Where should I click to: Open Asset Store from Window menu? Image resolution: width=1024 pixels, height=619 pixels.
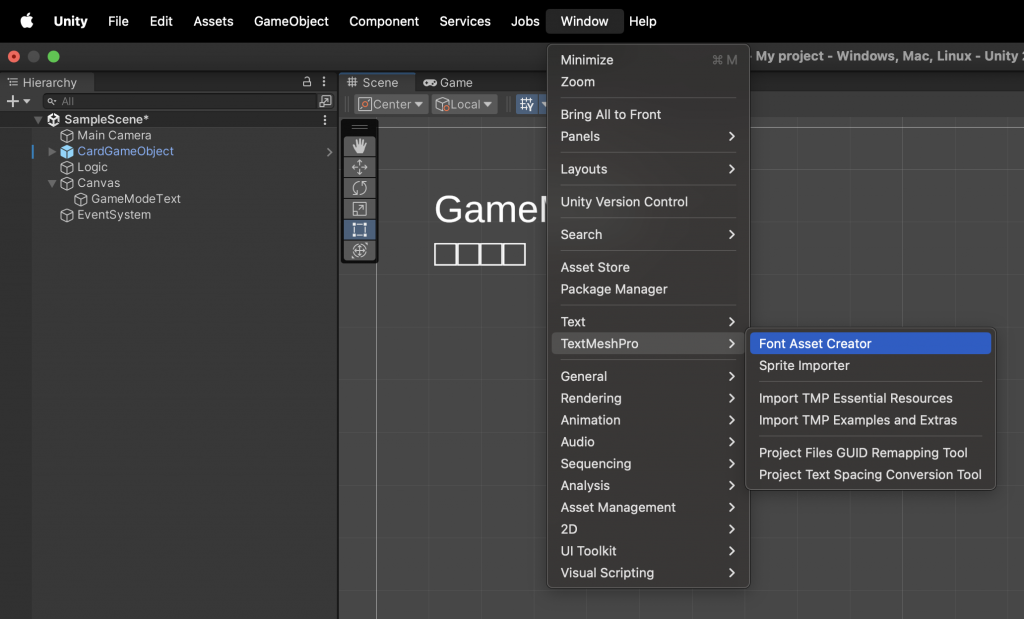click(x=648, y=267)
